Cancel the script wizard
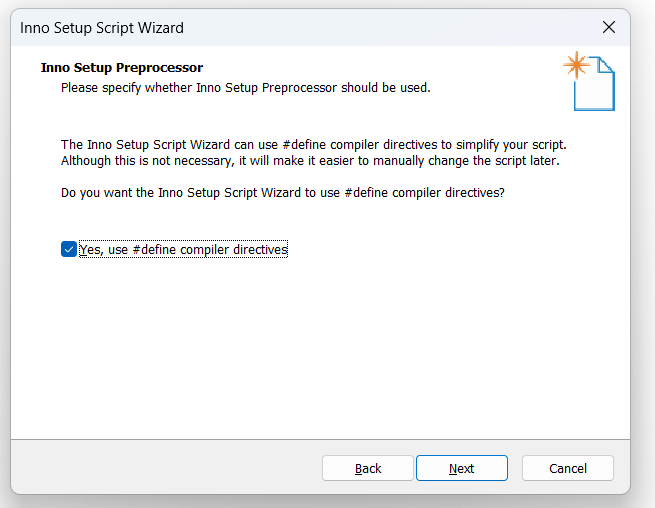 pos(568,468)
